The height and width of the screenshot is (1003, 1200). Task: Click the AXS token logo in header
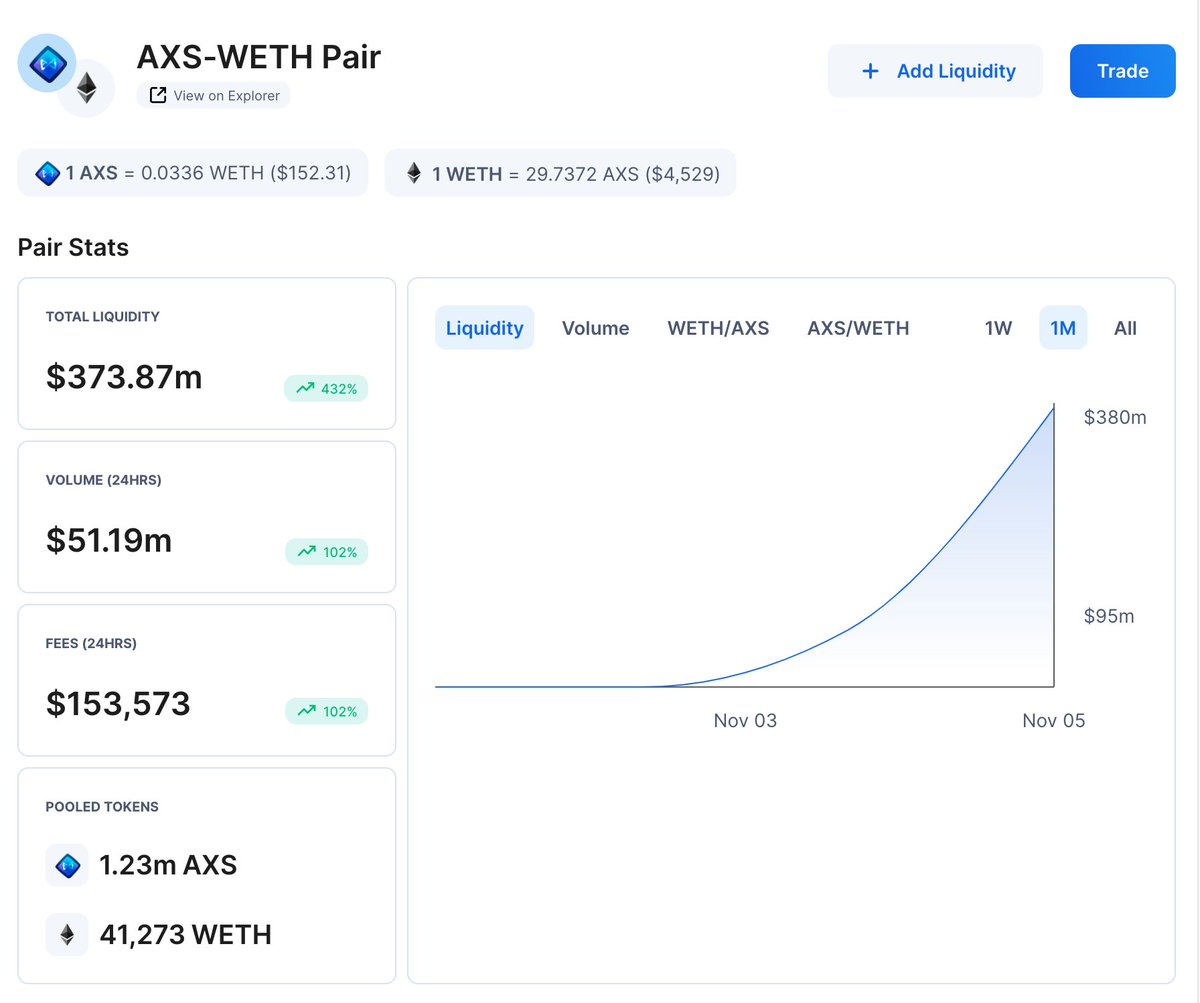tap(47, 63)
